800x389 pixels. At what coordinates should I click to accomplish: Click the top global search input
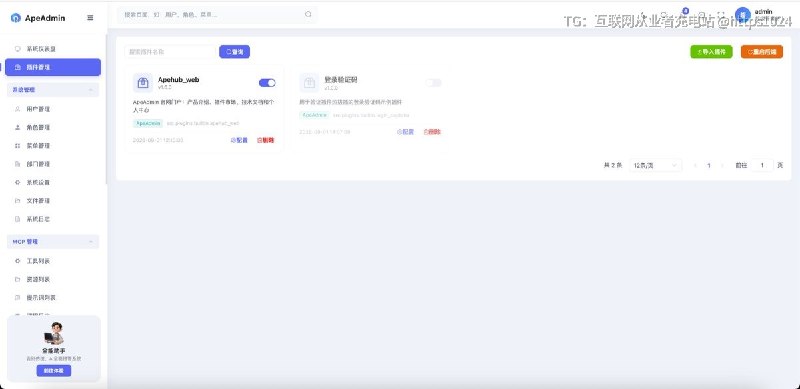[x=217, y=14]
